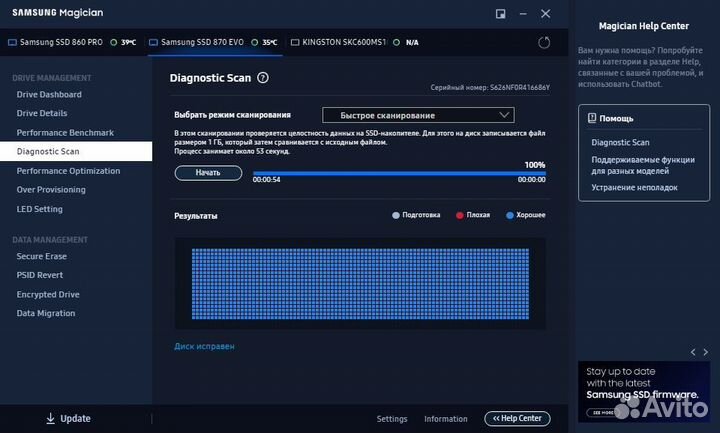720x433 pixels.
Task: Click the Update button
Action: pos(68,418)
